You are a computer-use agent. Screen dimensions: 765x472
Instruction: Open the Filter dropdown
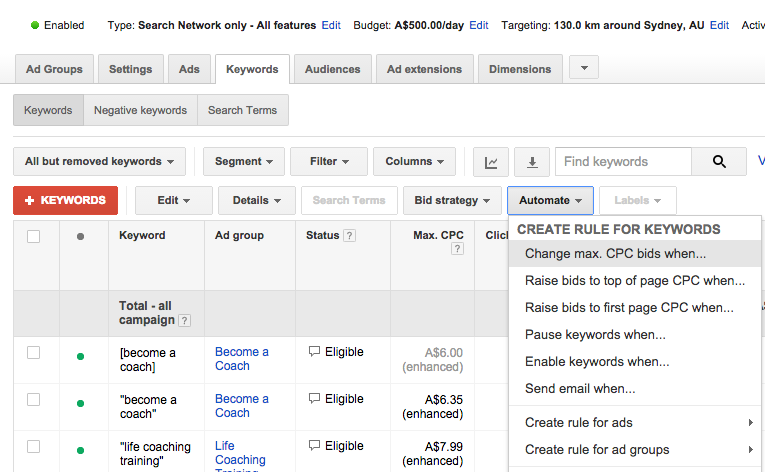(329, 162)
